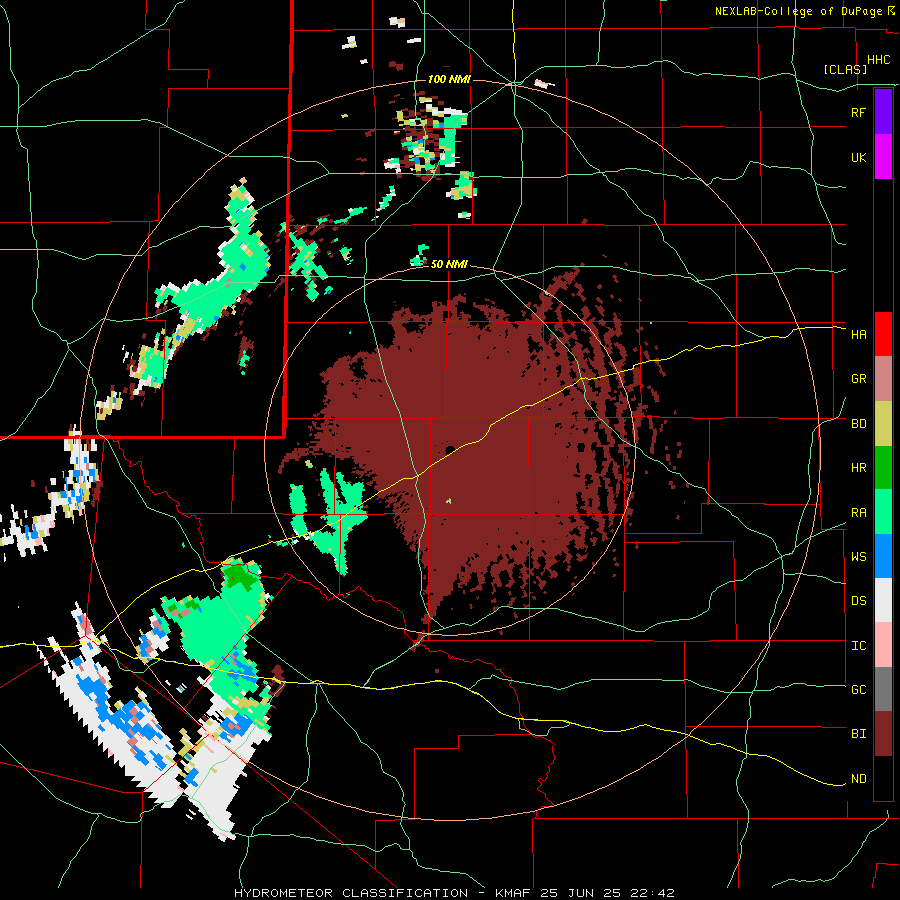This screenshot has height=900, width=900.
Task: Click the 50 NMI range ring label
Action: tap(449, 264)
